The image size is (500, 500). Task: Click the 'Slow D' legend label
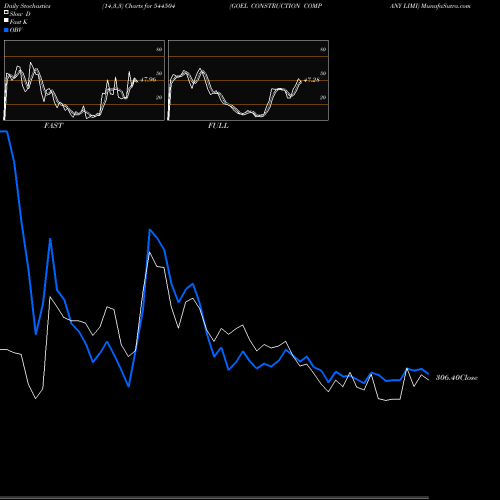pyautogui.click(x=20, y=14)
